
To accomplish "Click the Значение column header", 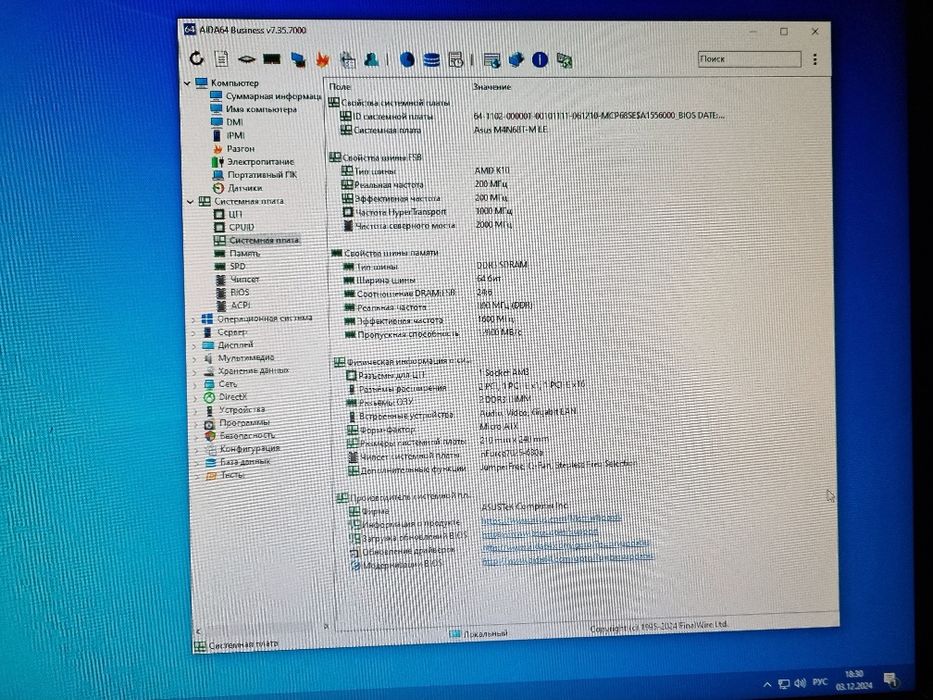I will (492, 87).
